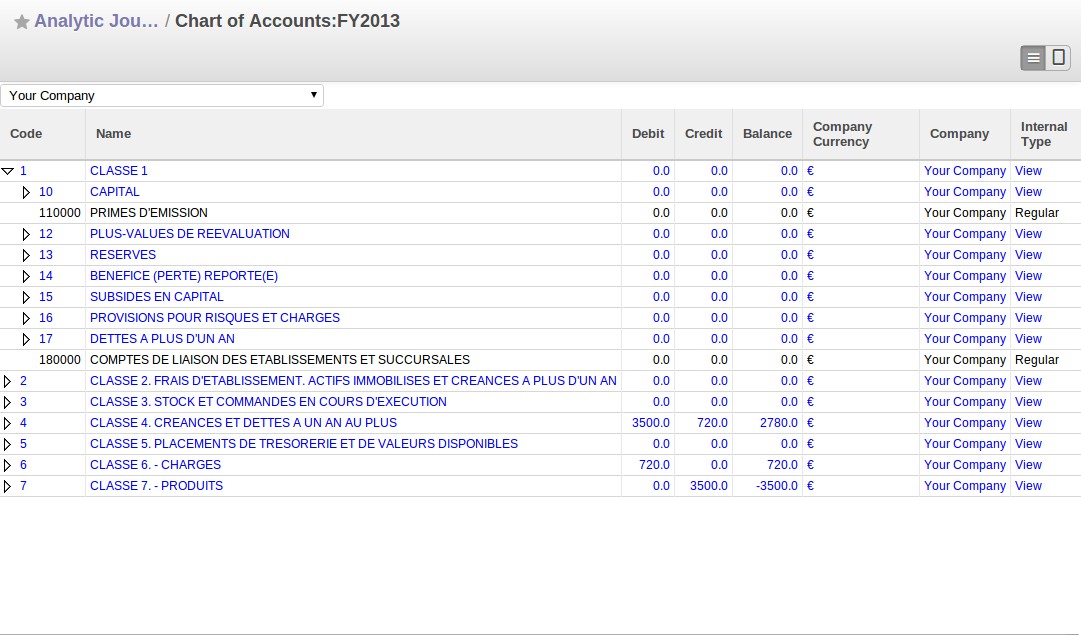Viewport: 1081px width, 635px height.
Task: Open PROVISIONS POUR RISQUES ET CHARGES link
Action: click(214, 318)
